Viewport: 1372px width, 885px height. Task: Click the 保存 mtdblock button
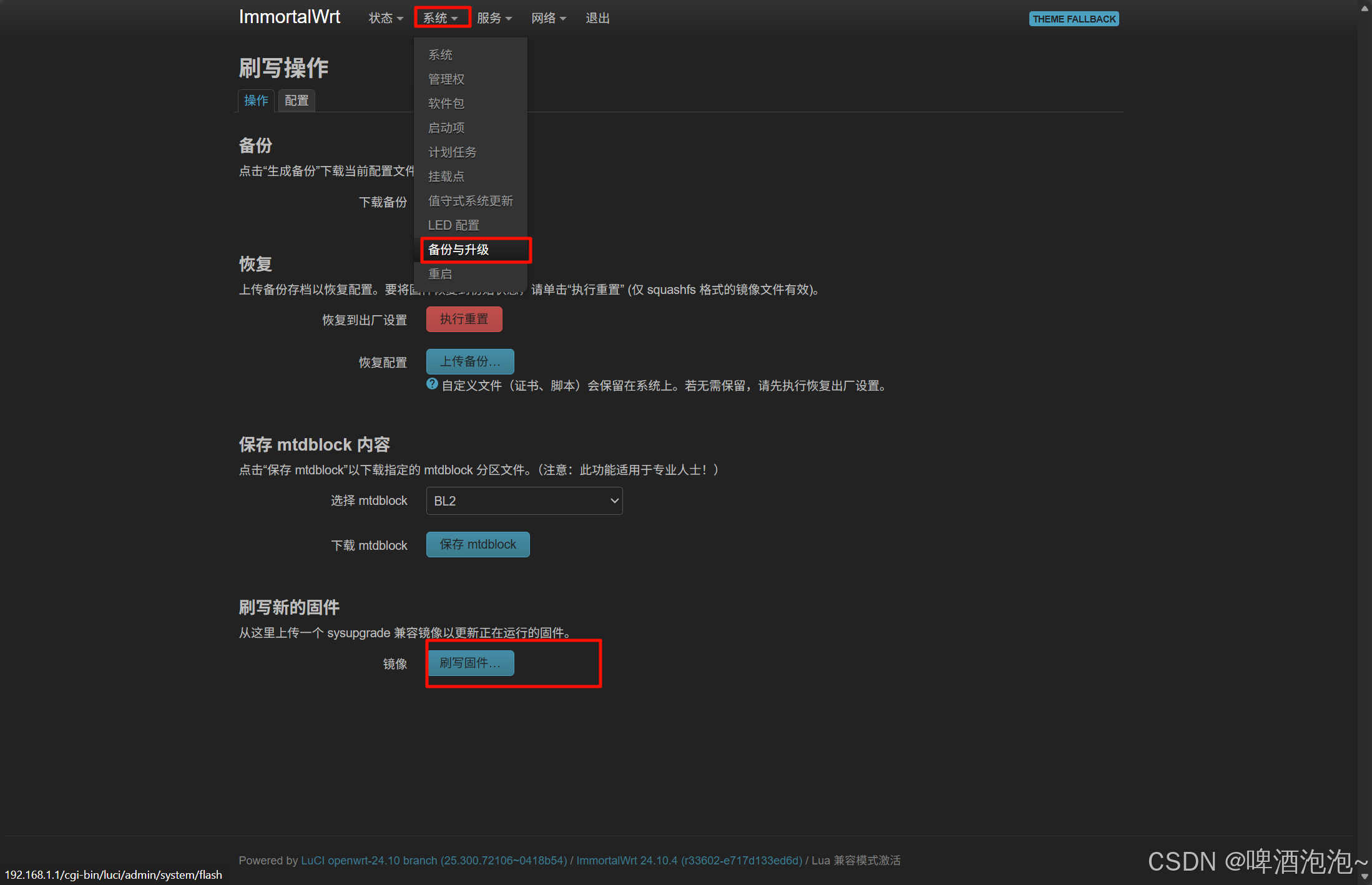pyautogui.click(x=478, y=544)
